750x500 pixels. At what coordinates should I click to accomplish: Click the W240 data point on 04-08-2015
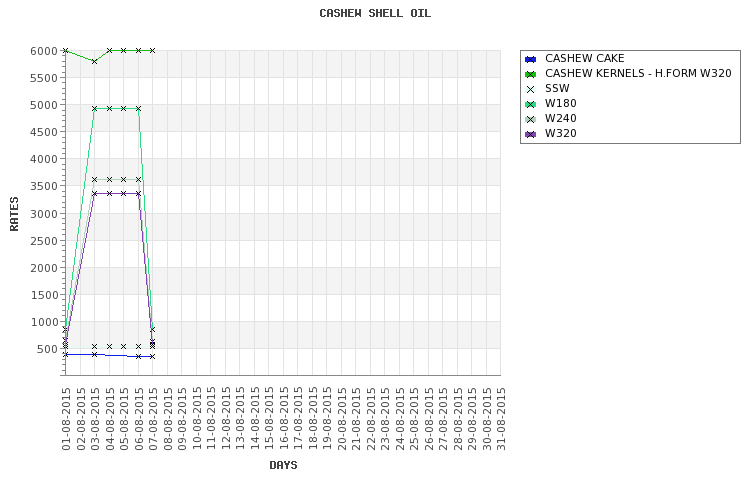109,179
